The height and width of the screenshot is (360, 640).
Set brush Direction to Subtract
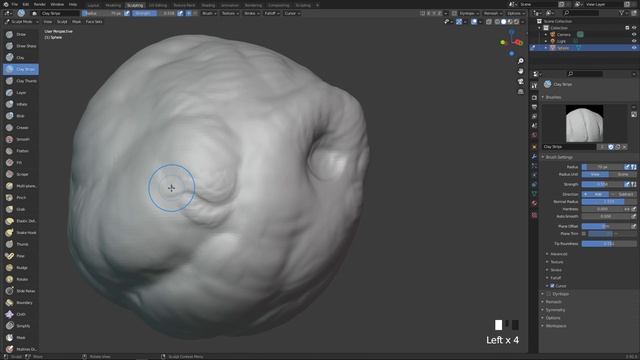[623, 194]
